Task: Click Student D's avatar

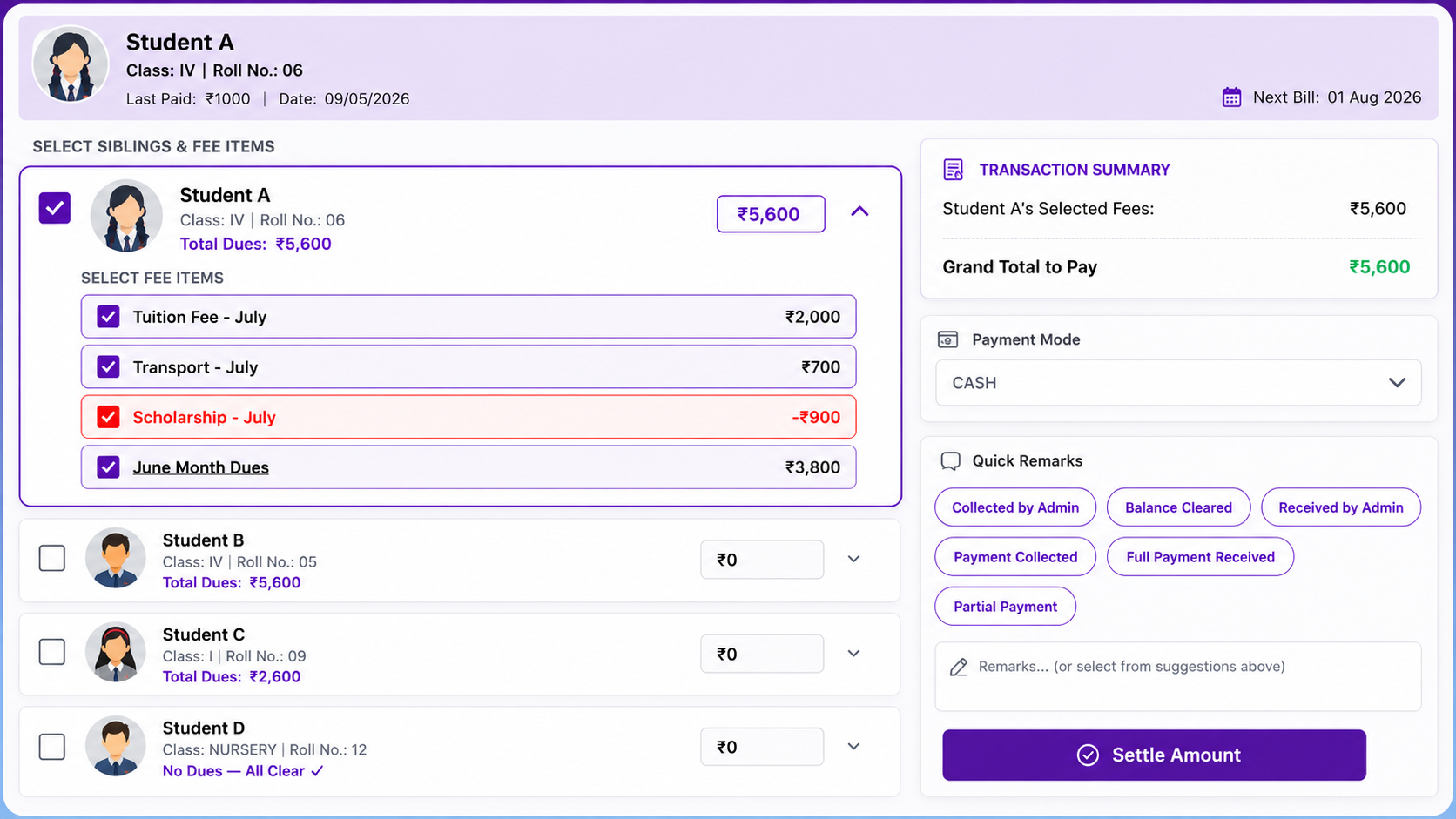Action: [x=115, y=746]
